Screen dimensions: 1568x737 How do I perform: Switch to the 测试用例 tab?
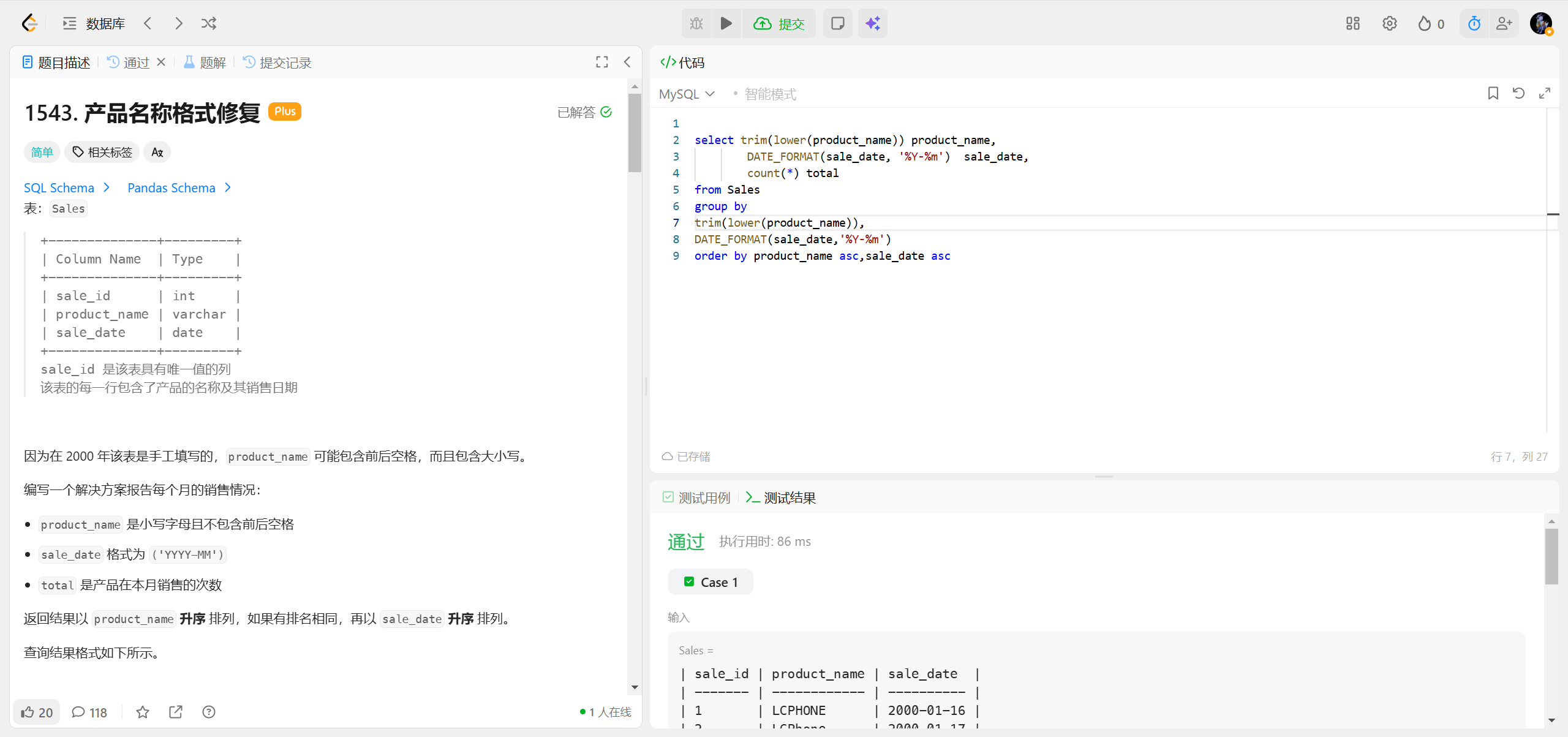(696, 497)
